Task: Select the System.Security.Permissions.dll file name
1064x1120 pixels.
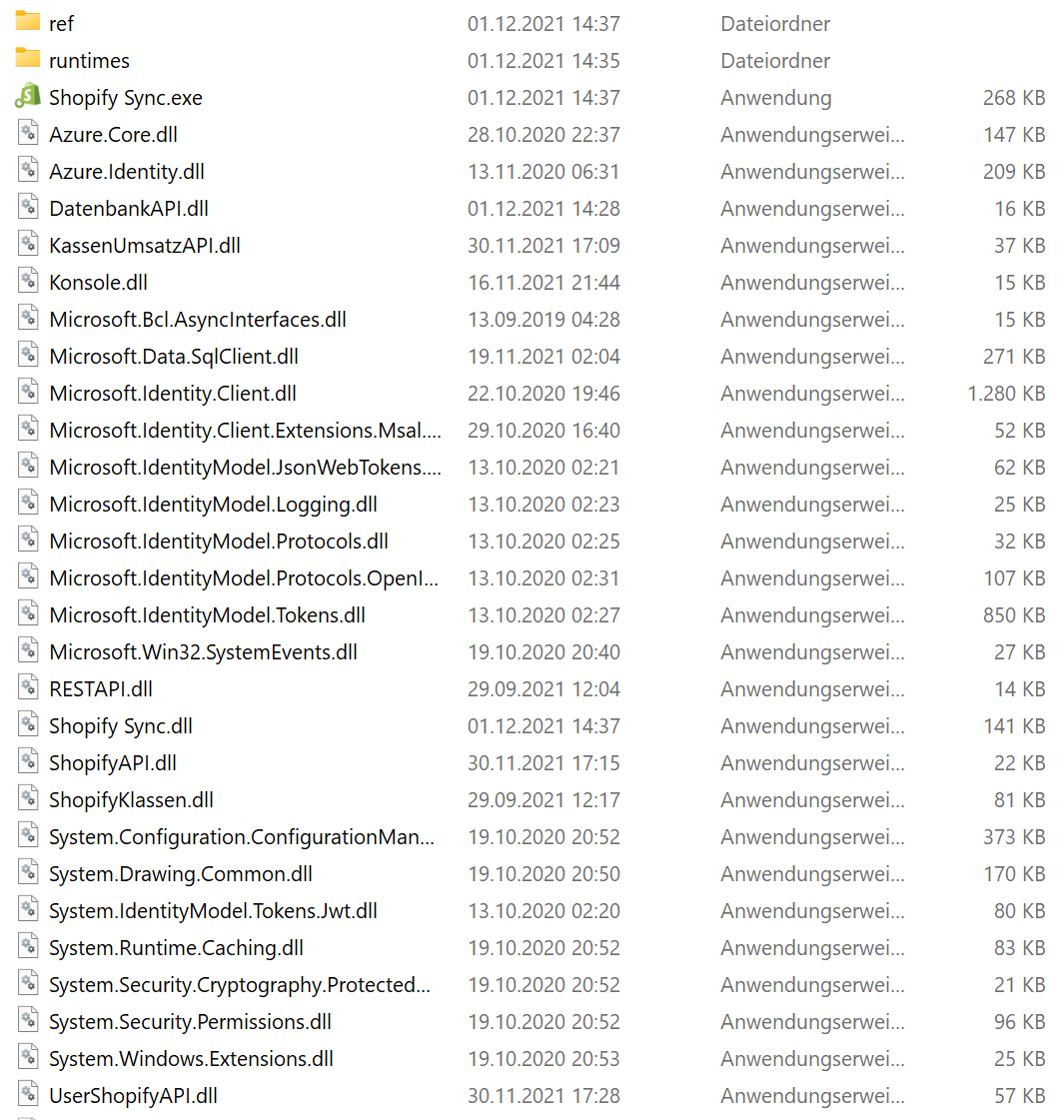Action: pos(190,1022)
